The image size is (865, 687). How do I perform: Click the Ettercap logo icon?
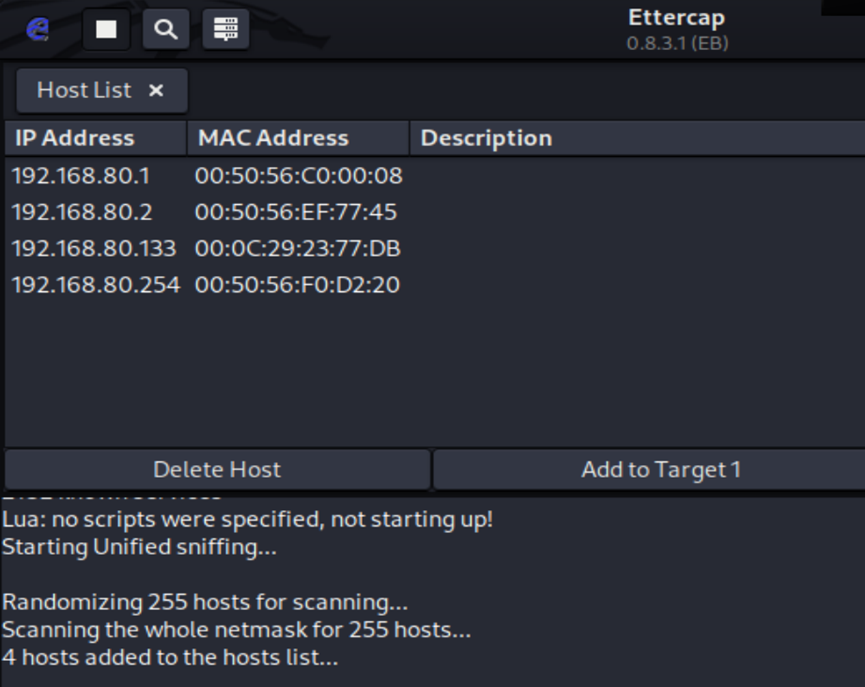coord(38,29)
